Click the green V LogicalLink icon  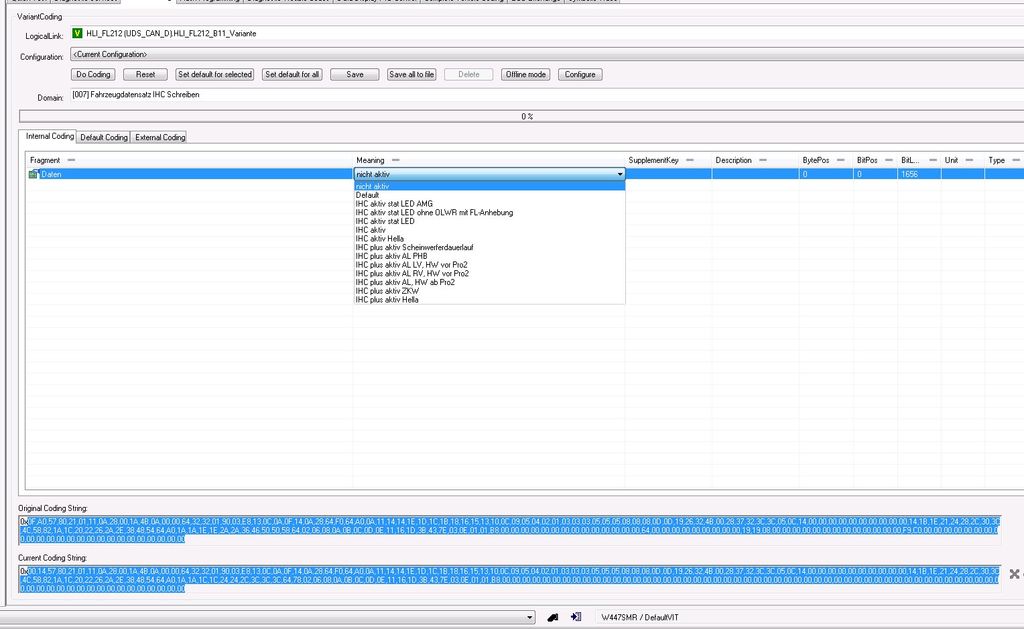(78, 34)
